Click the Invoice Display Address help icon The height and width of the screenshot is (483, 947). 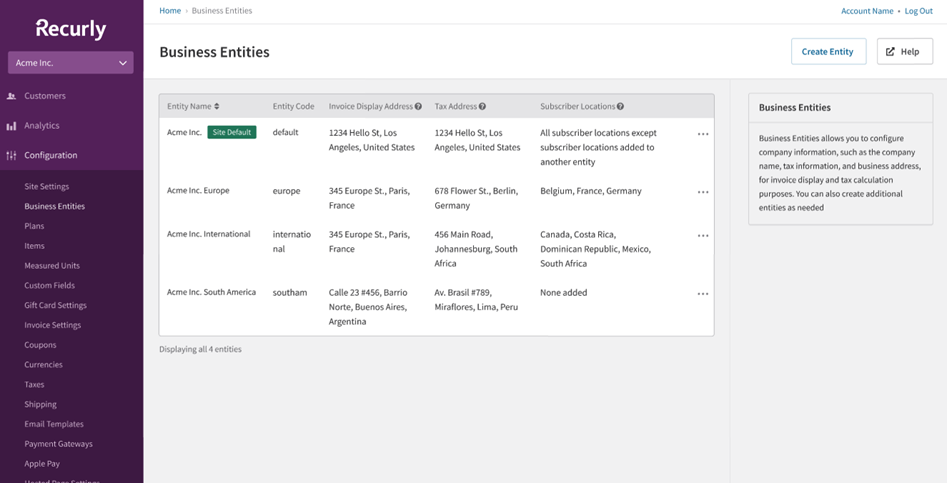[418, 107]
